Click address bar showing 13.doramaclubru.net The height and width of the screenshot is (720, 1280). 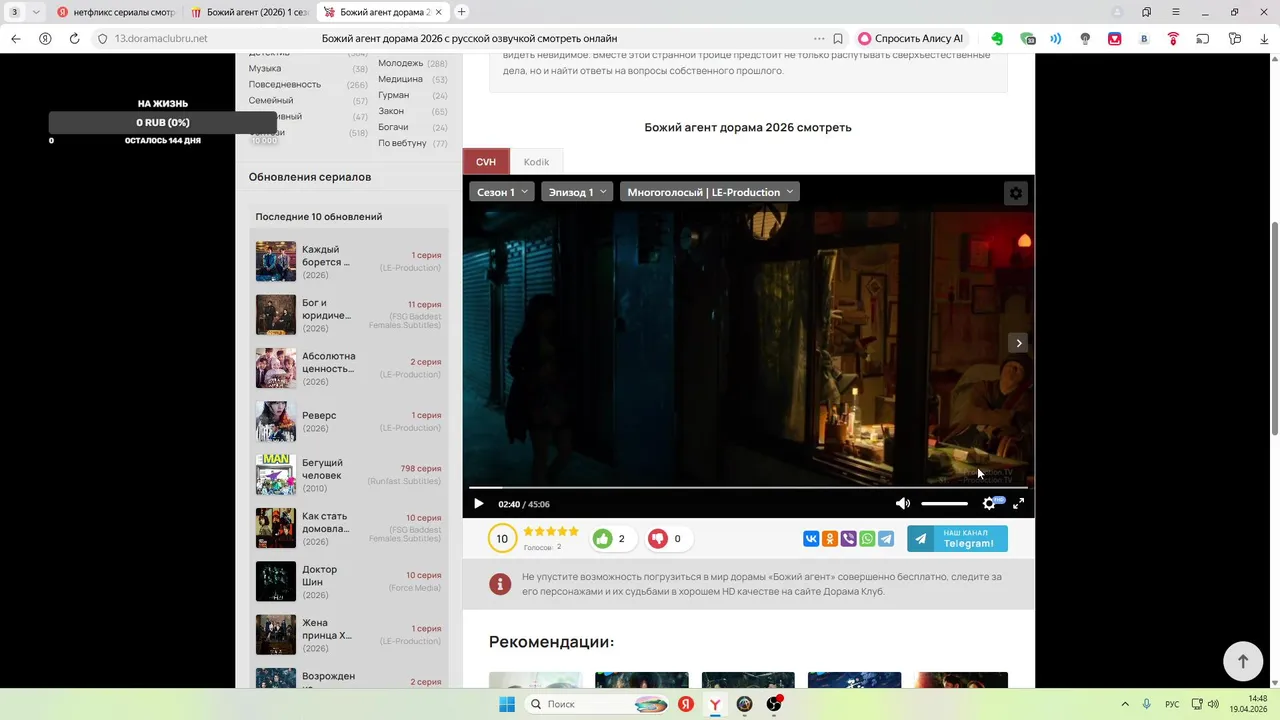click(161, 39)
